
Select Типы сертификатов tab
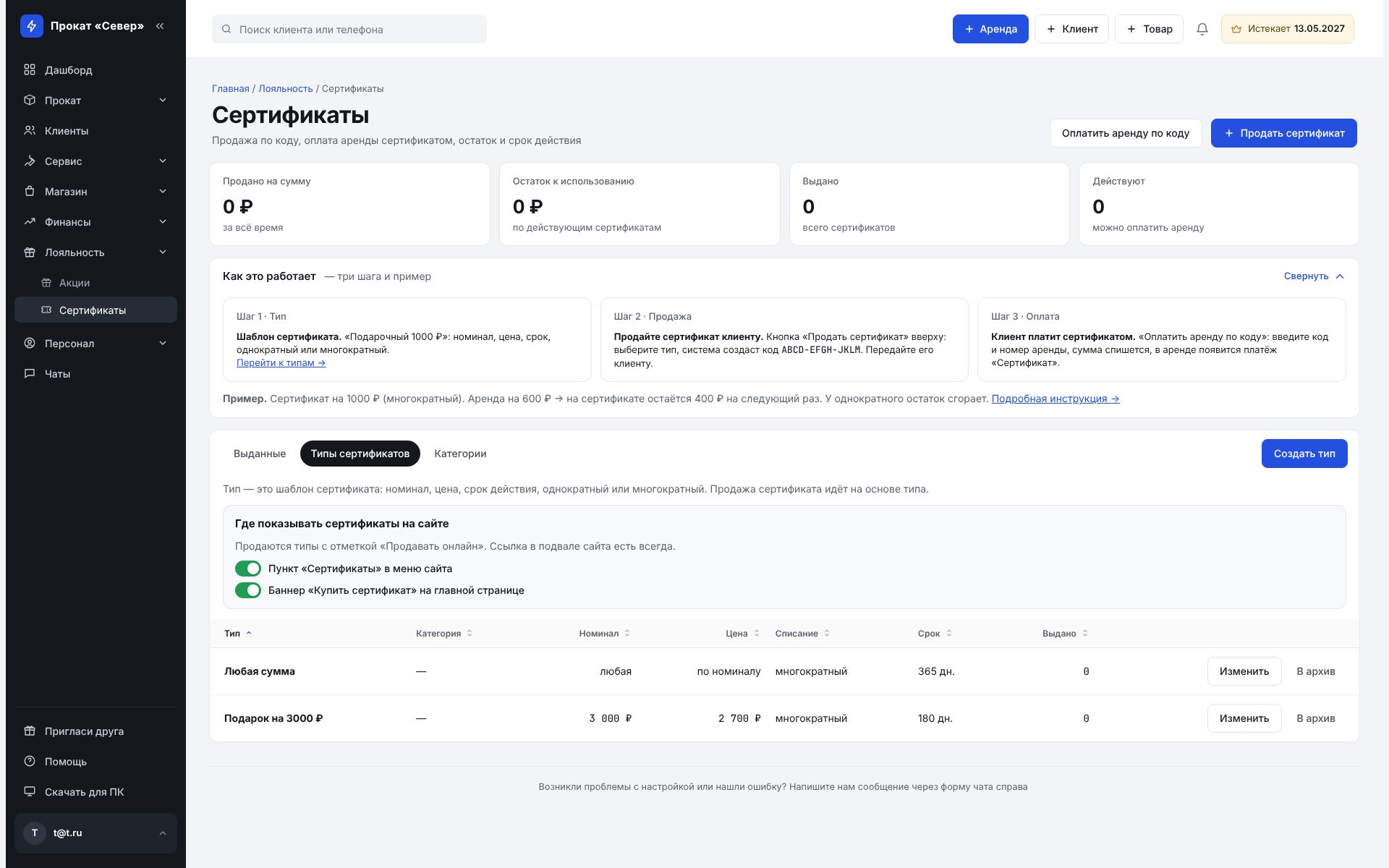pos(360,454)
